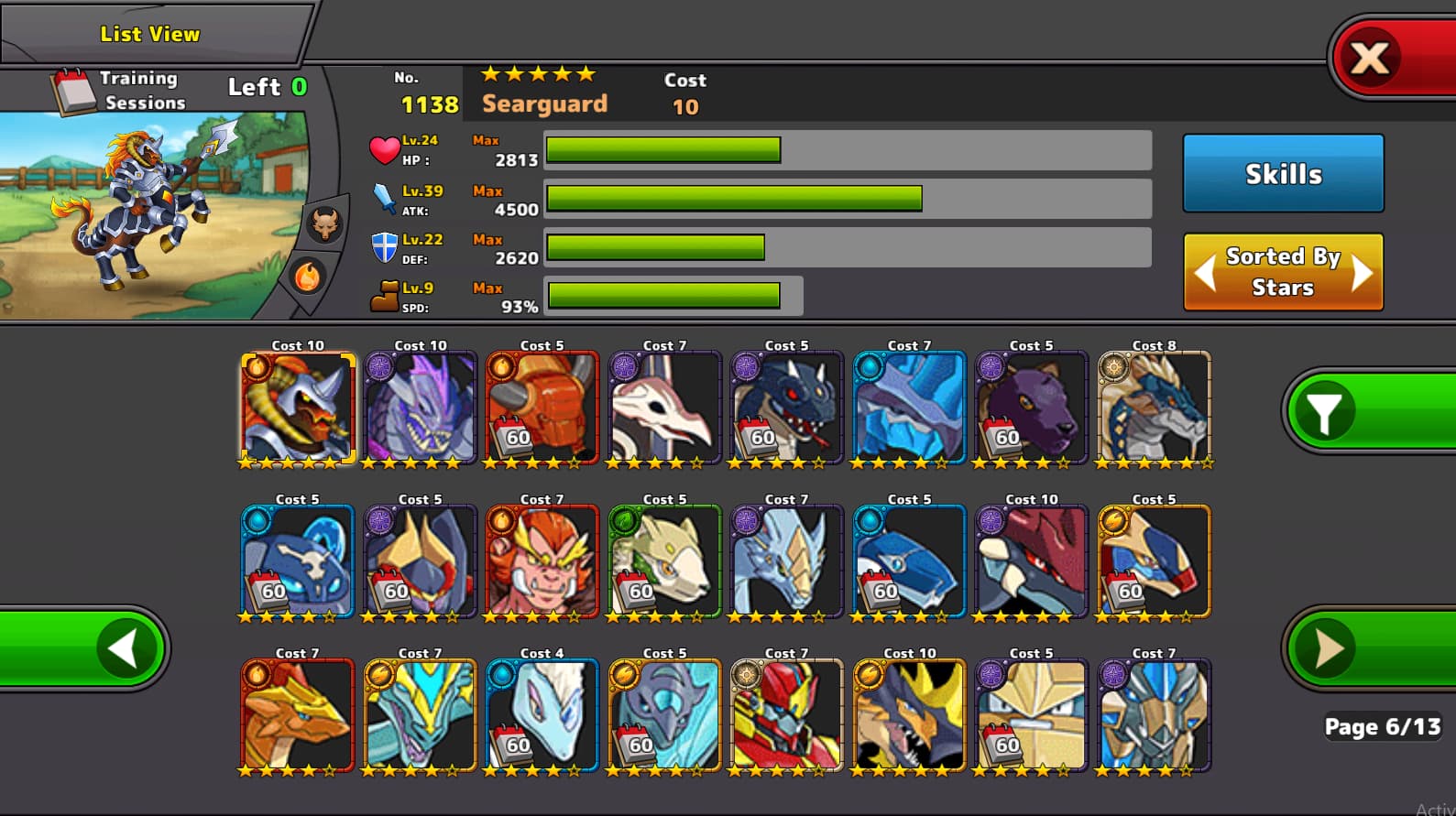Open the Skills panel
The width and height of the screenshot is (1456, 816).
(1283, 174)
